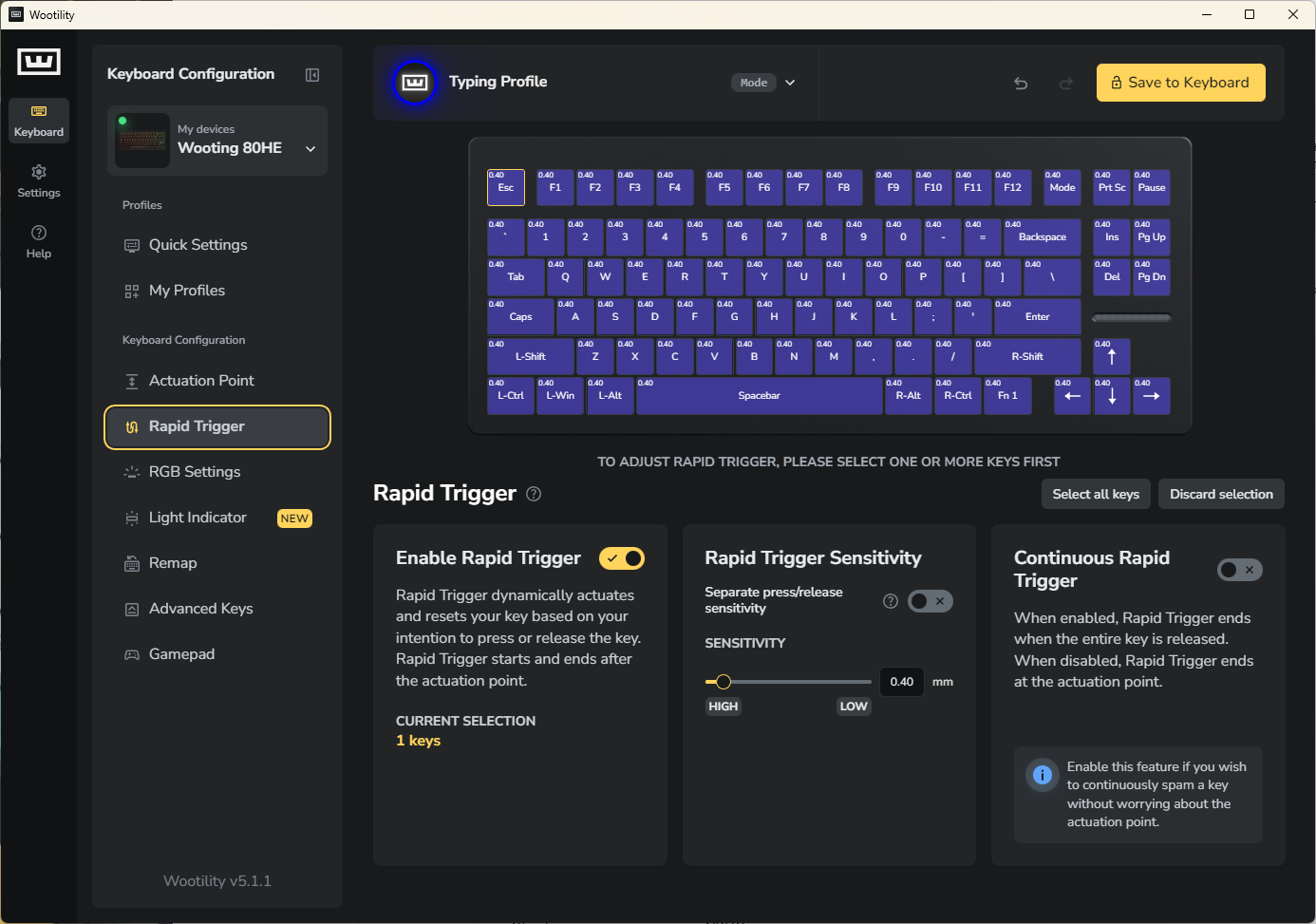
Task: Select the right arrow key
Action: 1152,396
